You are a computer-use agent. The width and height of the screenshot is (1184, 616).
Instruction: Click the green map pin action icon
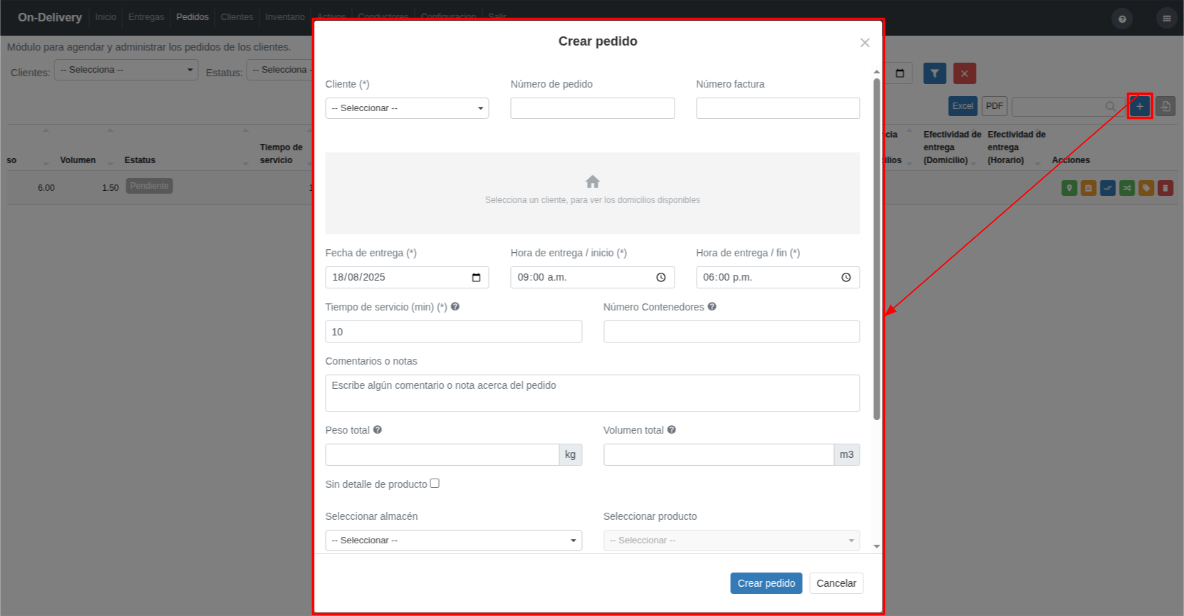[1068, 188]
